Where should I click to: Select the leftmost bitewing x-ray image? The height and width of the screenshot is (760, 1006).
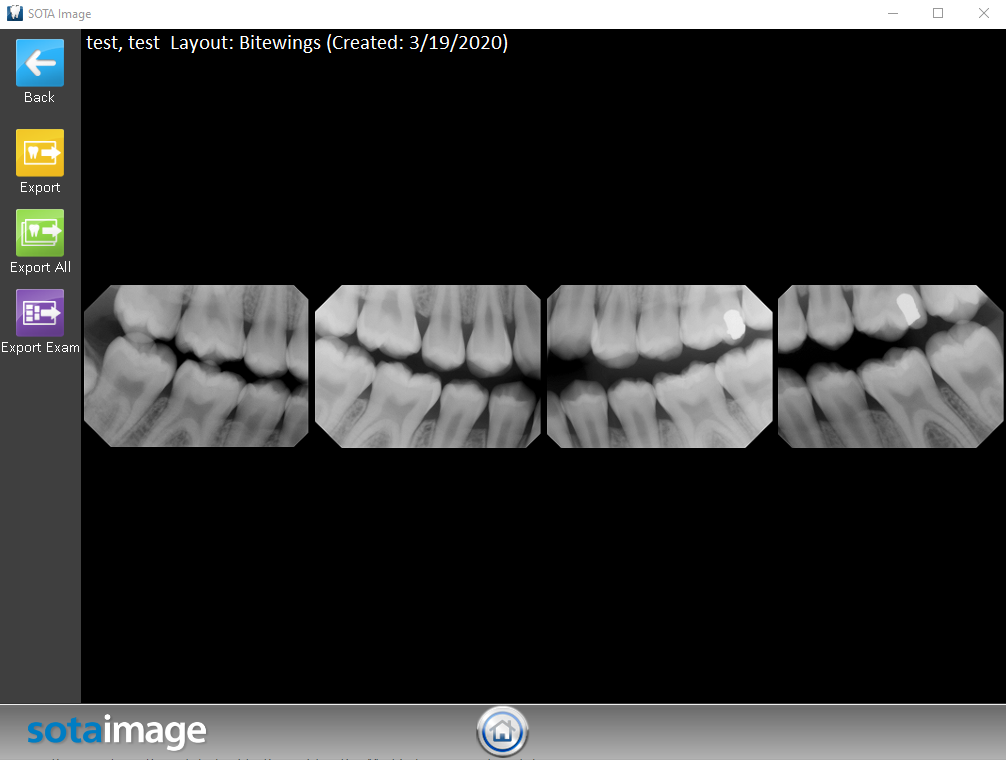[196, 366]
